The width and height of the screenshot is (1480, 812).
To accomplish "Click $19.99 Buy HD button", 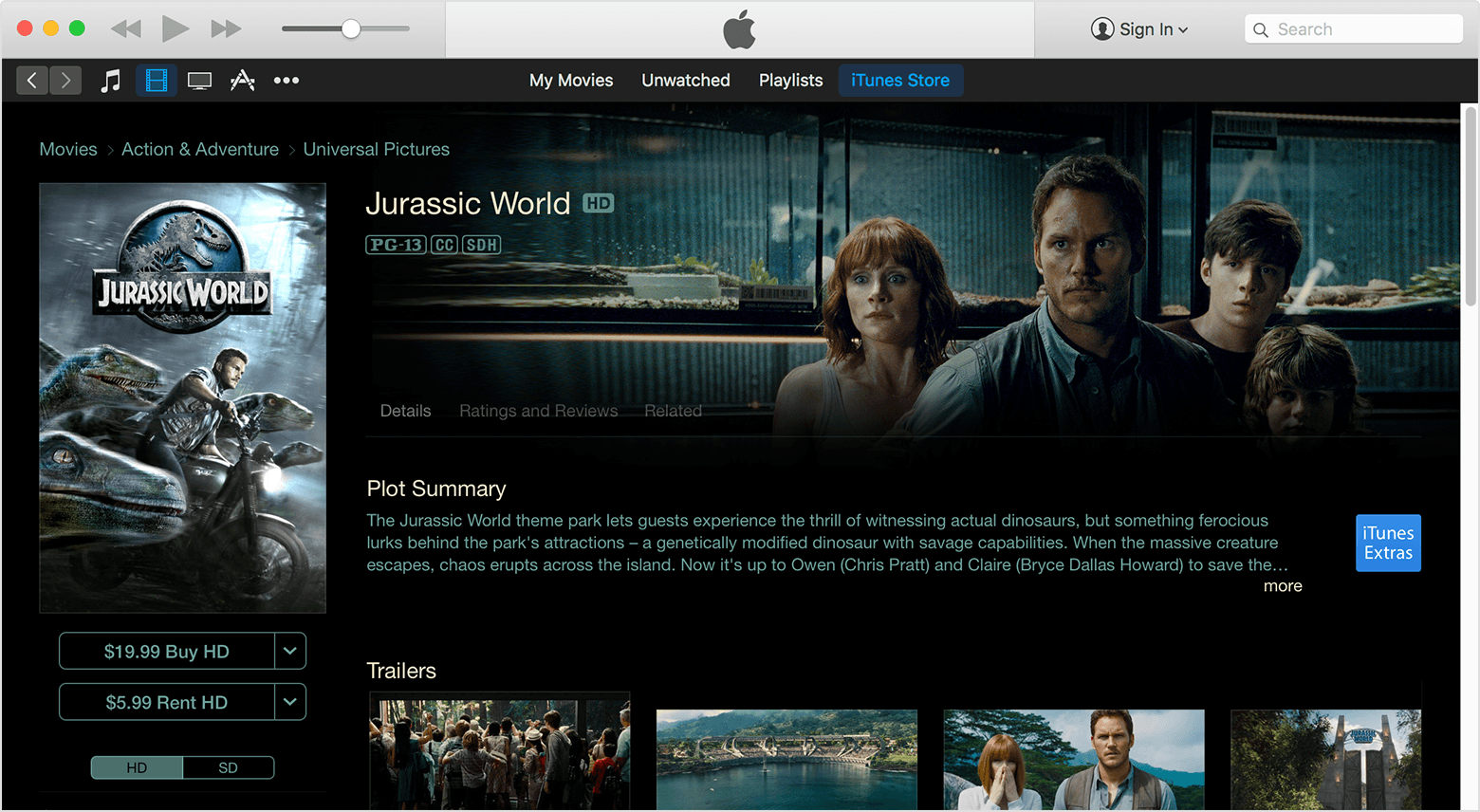I will coord(167,652).
